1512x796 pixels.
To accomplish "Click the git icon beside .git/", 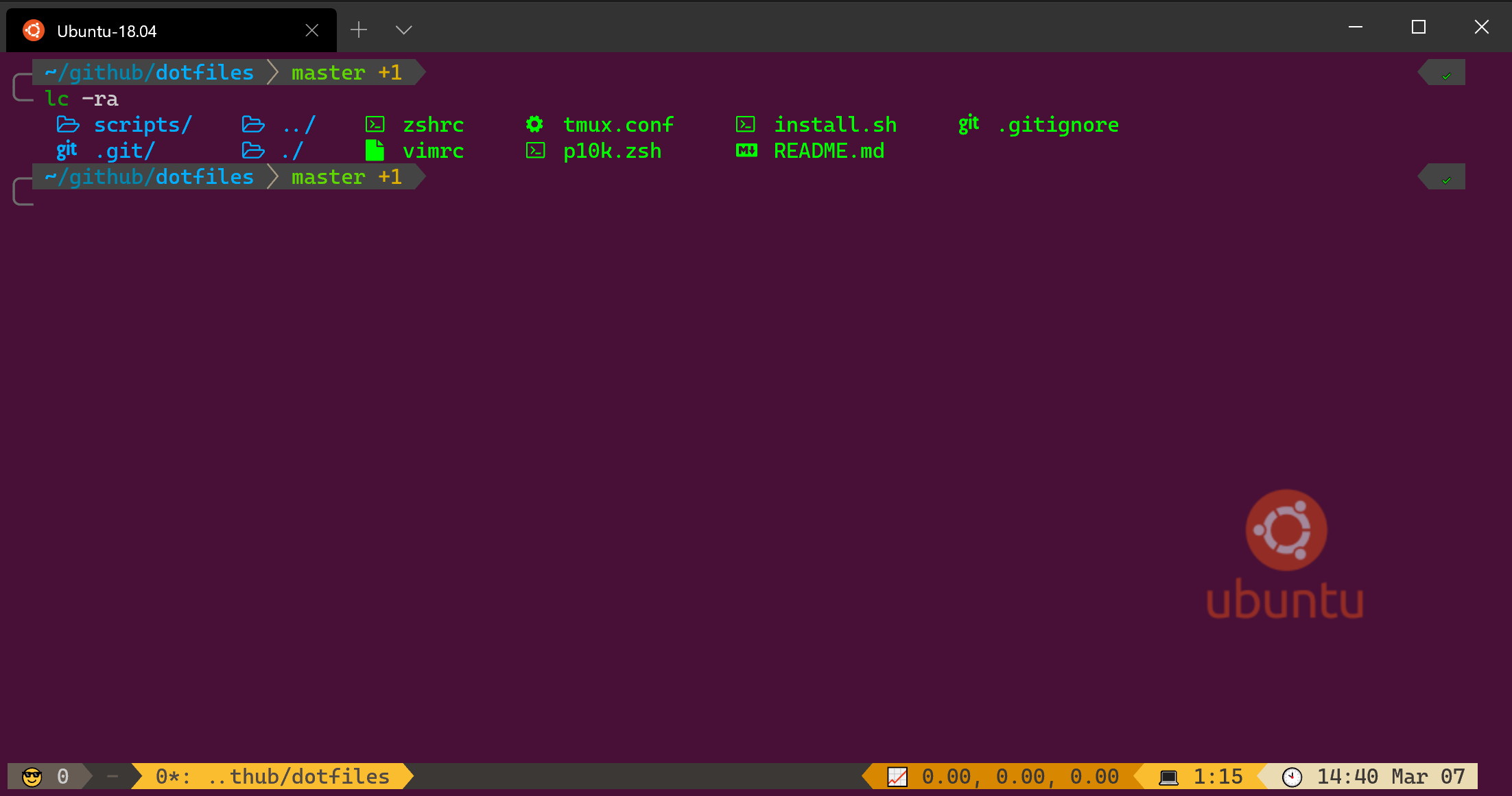I will (x=67, y=150).
